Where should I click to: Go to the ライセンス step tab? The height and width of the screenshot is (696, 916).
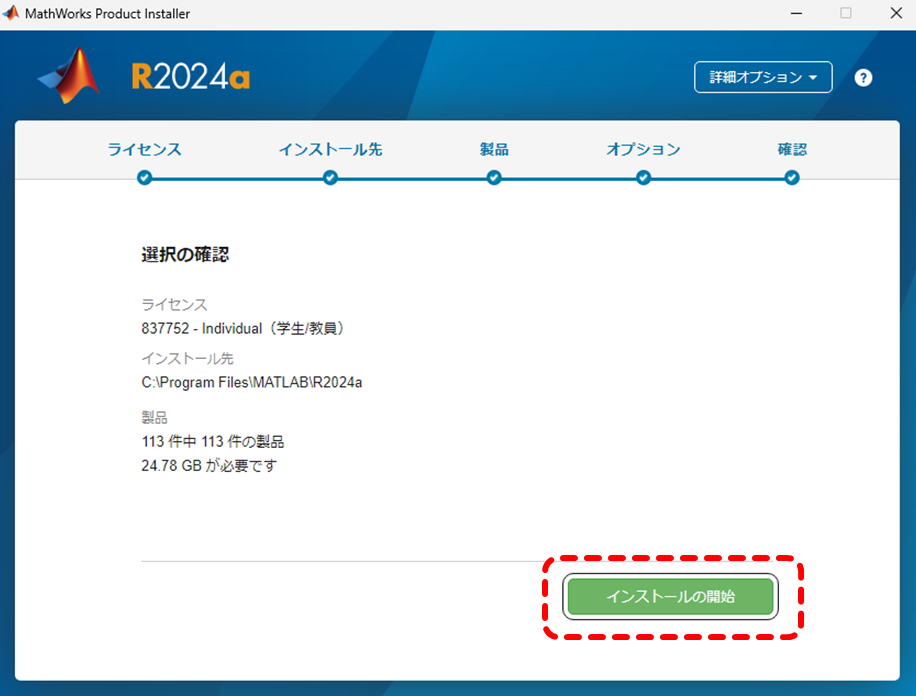[x=144, y=150]
